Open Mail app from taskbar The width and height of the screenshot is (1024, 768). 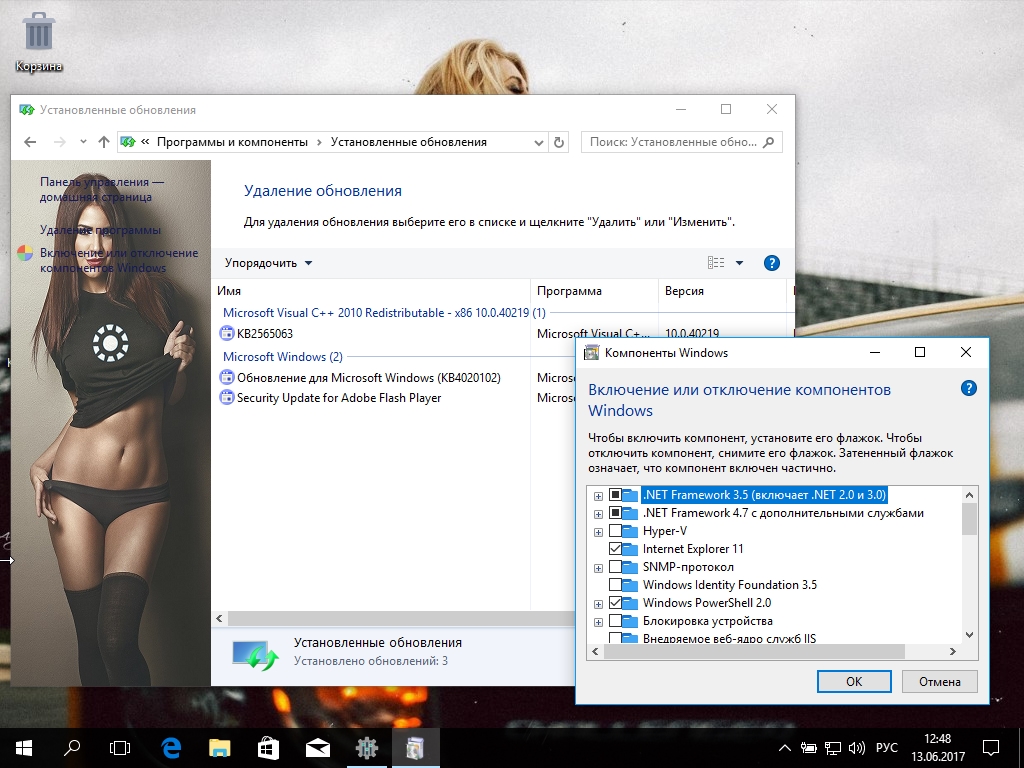(317, 748)
